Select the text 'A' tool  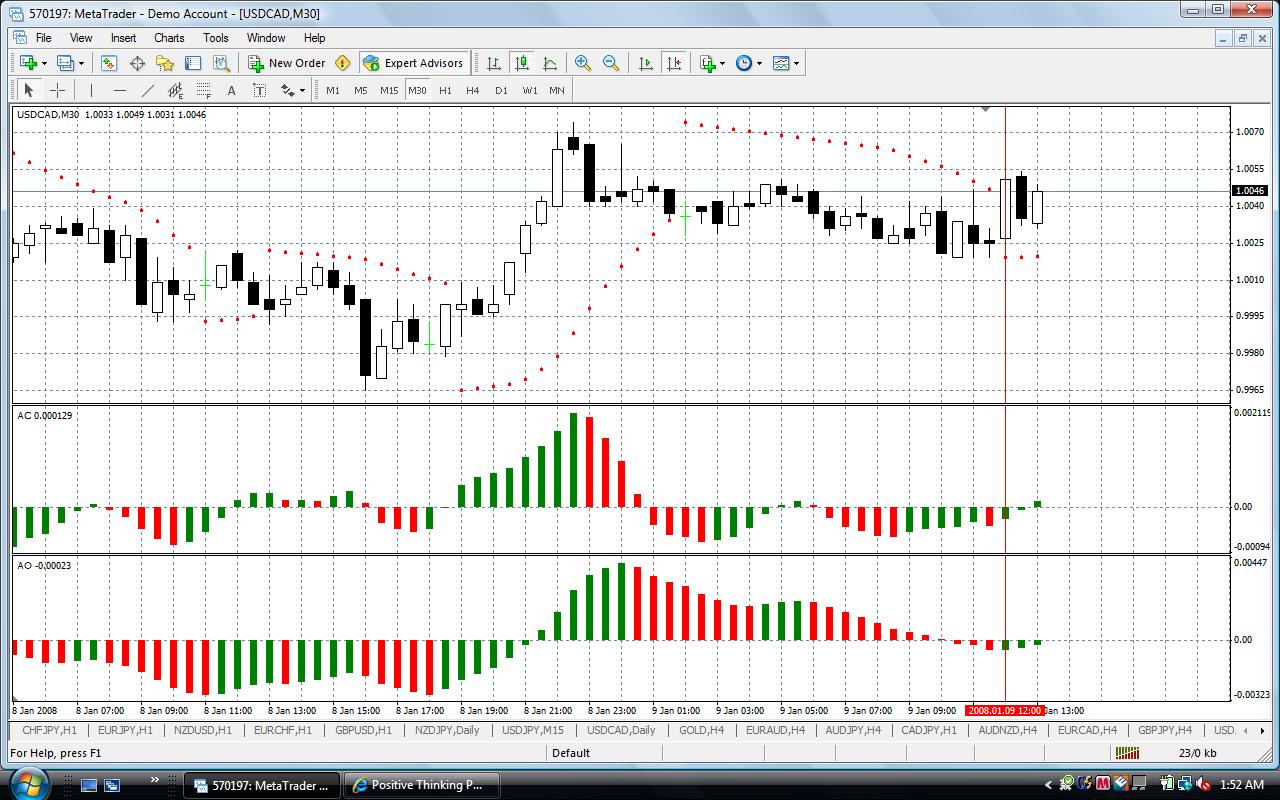click(231, 90)
